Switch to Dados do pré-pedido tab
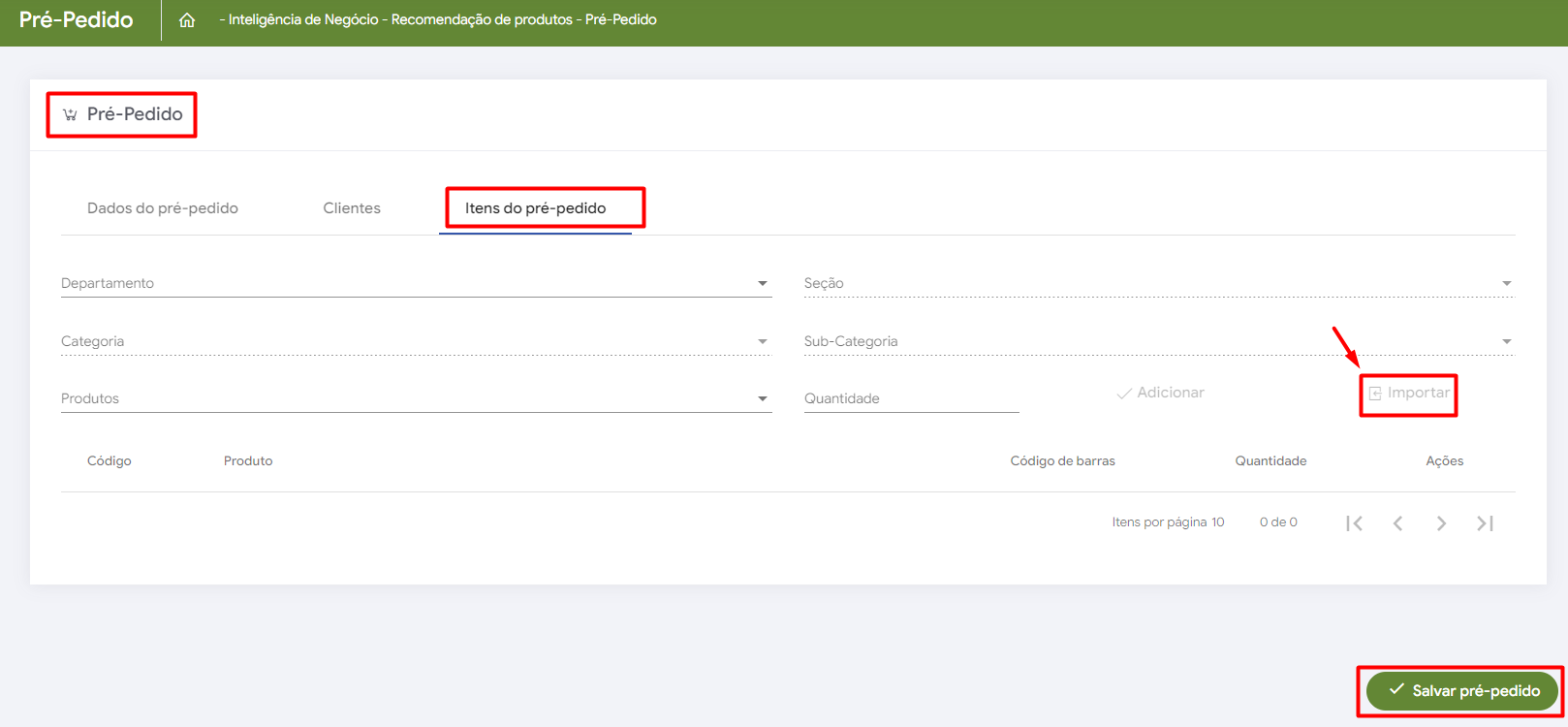Image resolution: width=1568 pixels, height=727 pixels. pyautogui.click(x=163, y=208)
